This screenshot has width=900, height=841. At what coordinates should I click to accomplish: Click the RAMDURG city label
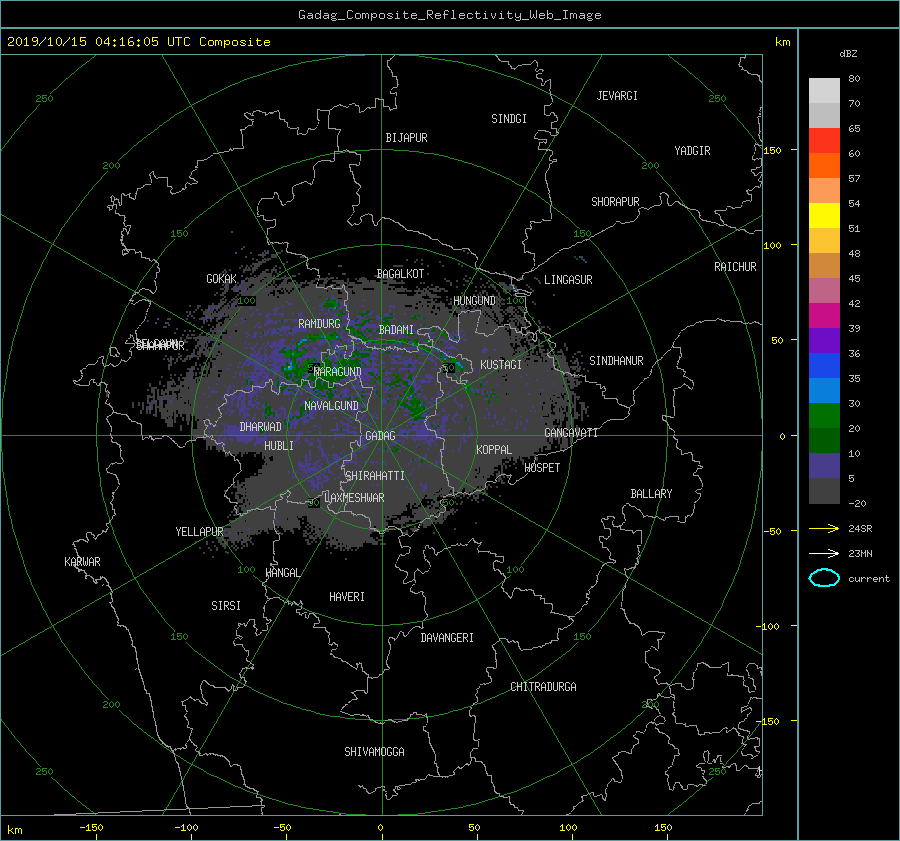pyautogui.click(x=319, y=324)
